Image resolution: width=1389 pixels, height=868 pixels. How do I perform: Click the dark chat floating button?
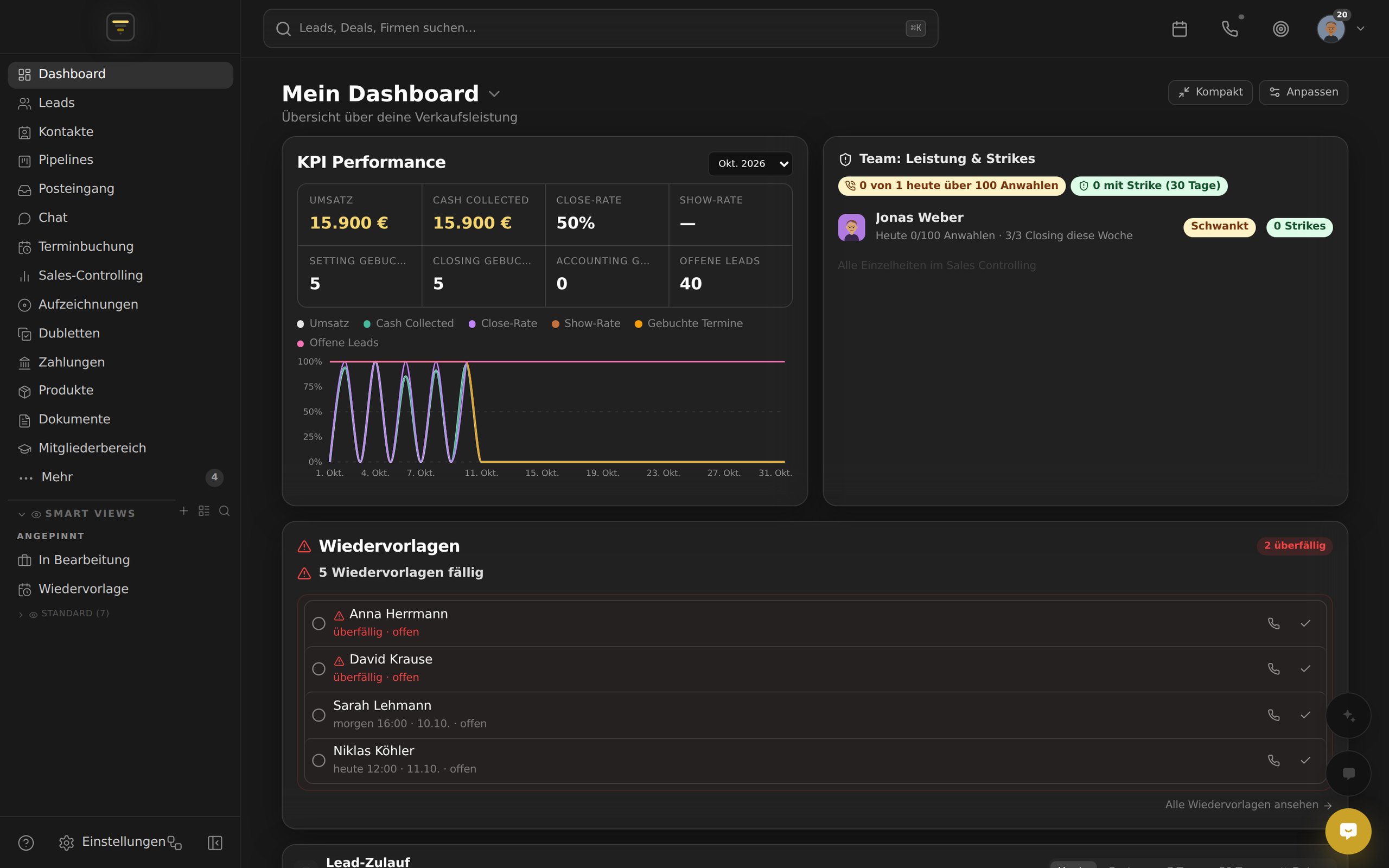[x=1348, y=773]
